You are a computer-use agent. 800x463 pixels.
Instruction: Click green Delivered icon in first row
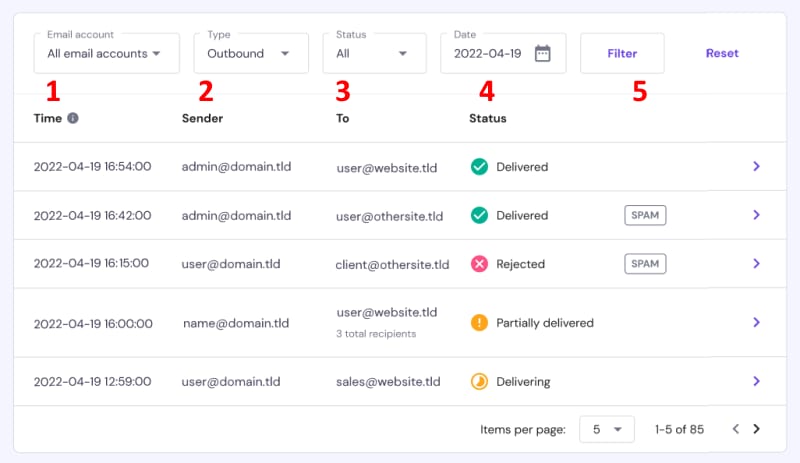click(x=479, y=167)
